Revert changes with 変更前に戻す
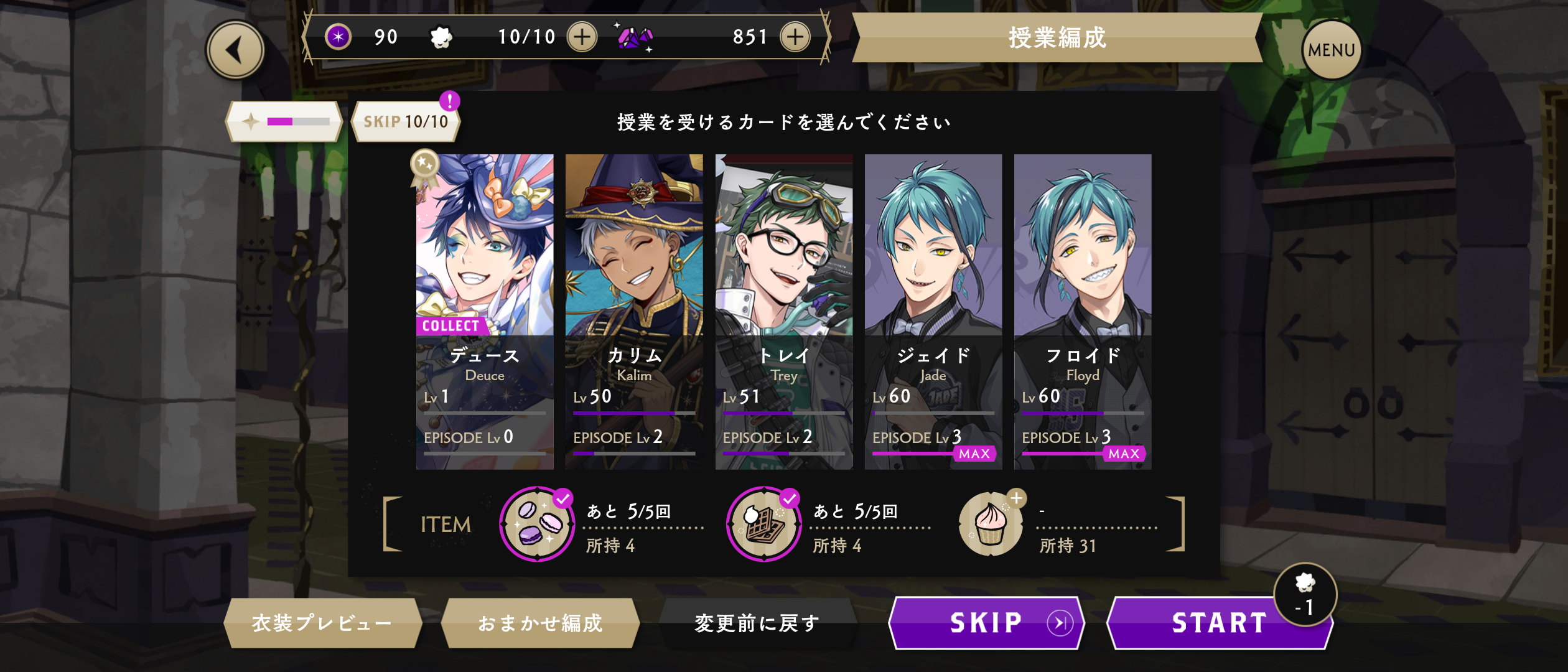This screenshot has width=1568, height=672. point(757,623)
